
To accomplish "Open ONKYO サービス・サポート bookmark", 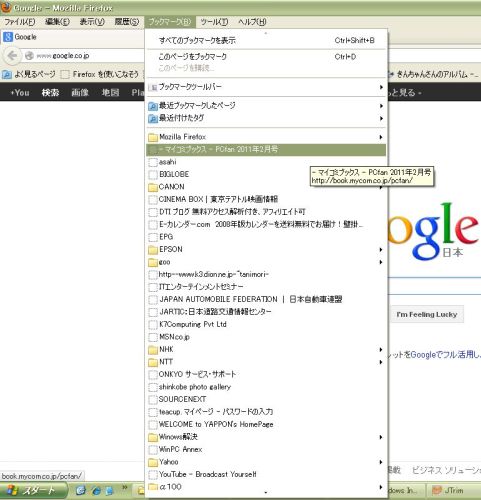I will point(266,374).
